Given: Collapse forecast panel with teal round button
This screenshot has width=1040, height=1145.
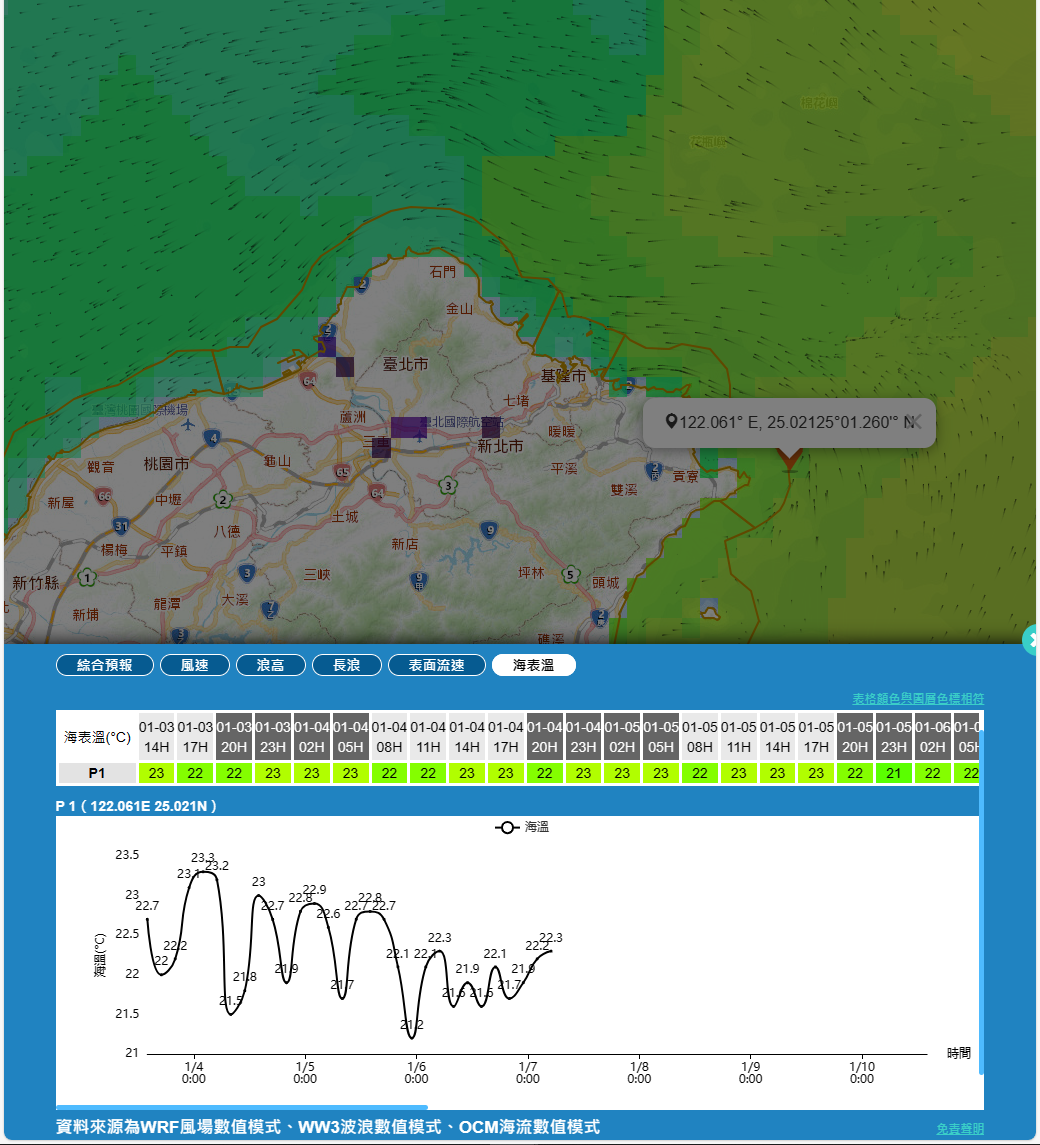Looking at the screenshot, I should pyautogui.click(x=1033, y=639).
